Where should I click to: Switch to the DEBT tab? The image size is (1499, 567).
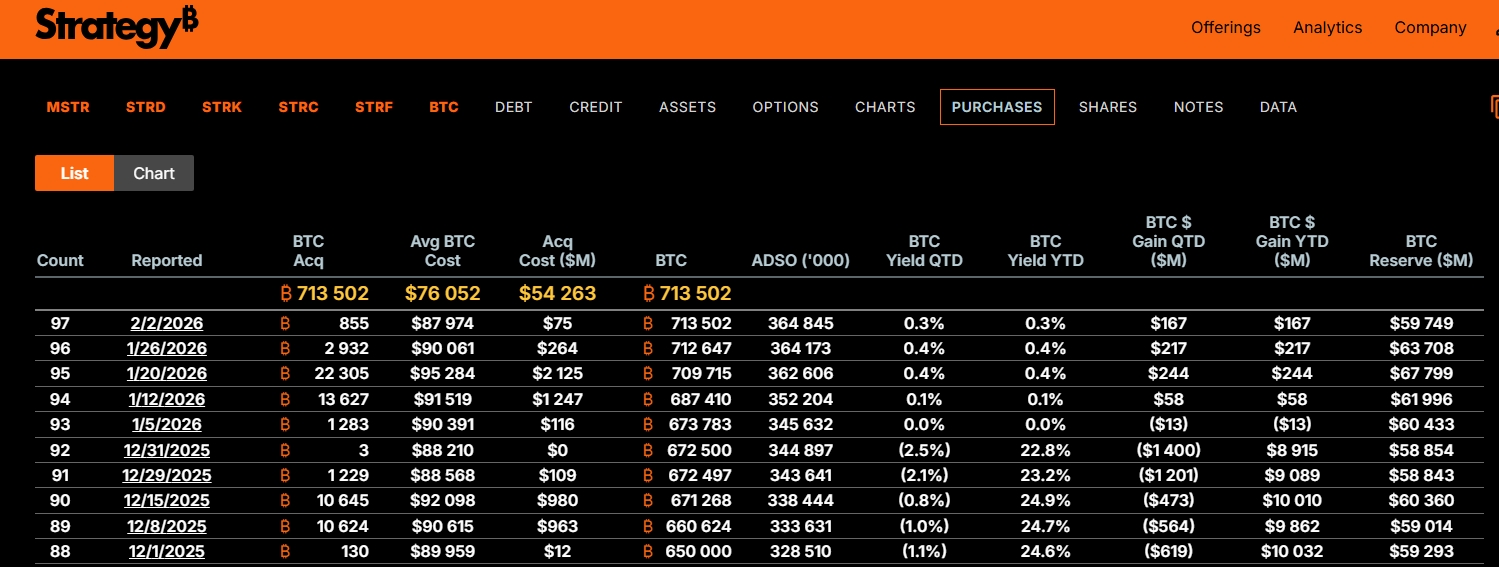coord(514,107)
